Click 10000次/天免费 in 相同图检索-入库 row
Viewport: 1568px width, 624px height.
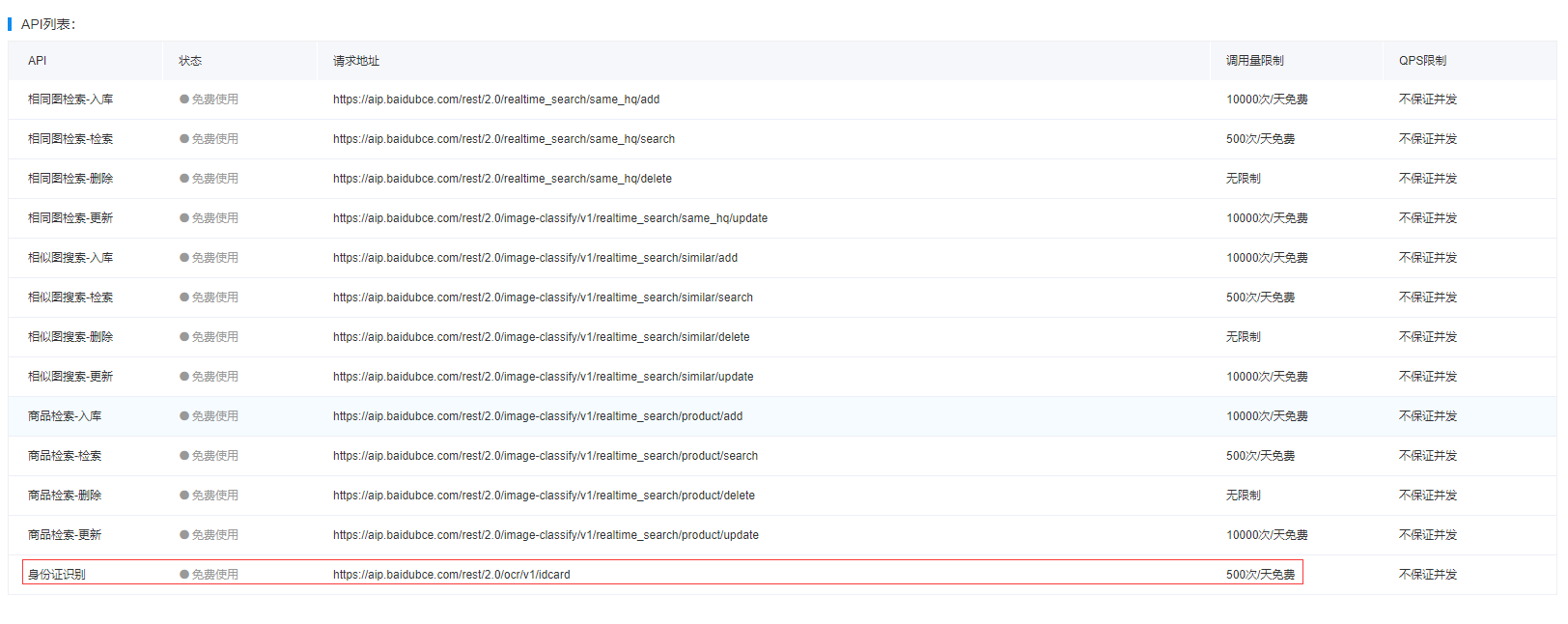(x=1267, y=99)
